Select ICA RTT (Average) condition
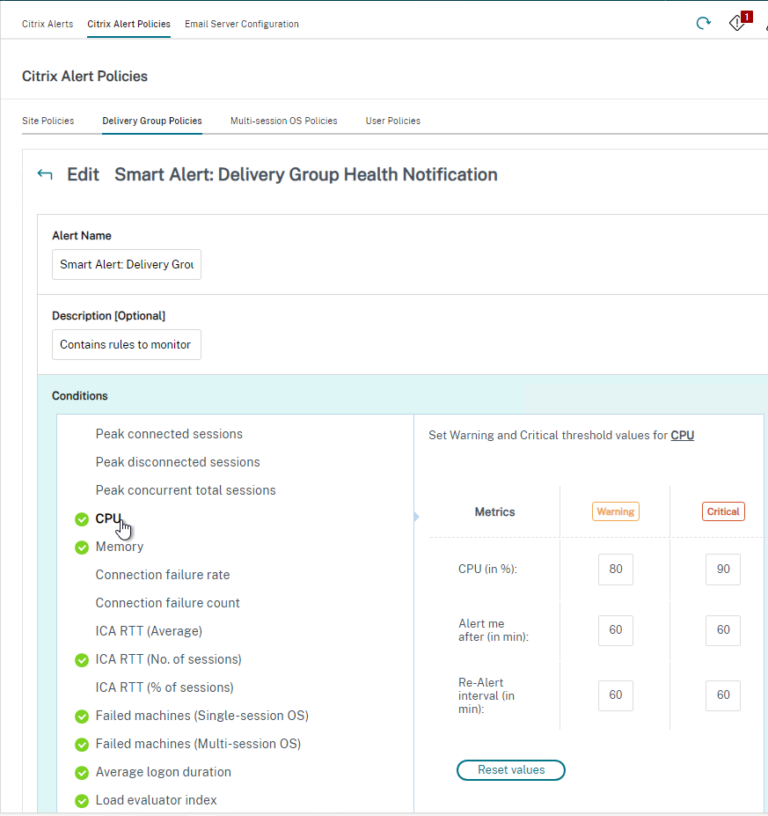 (x=148, y=631)
